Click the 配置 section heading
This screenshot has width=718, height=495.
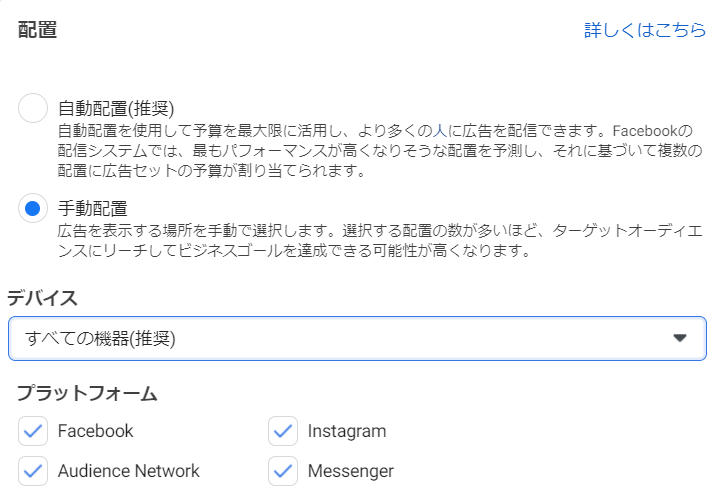(37, 30)
